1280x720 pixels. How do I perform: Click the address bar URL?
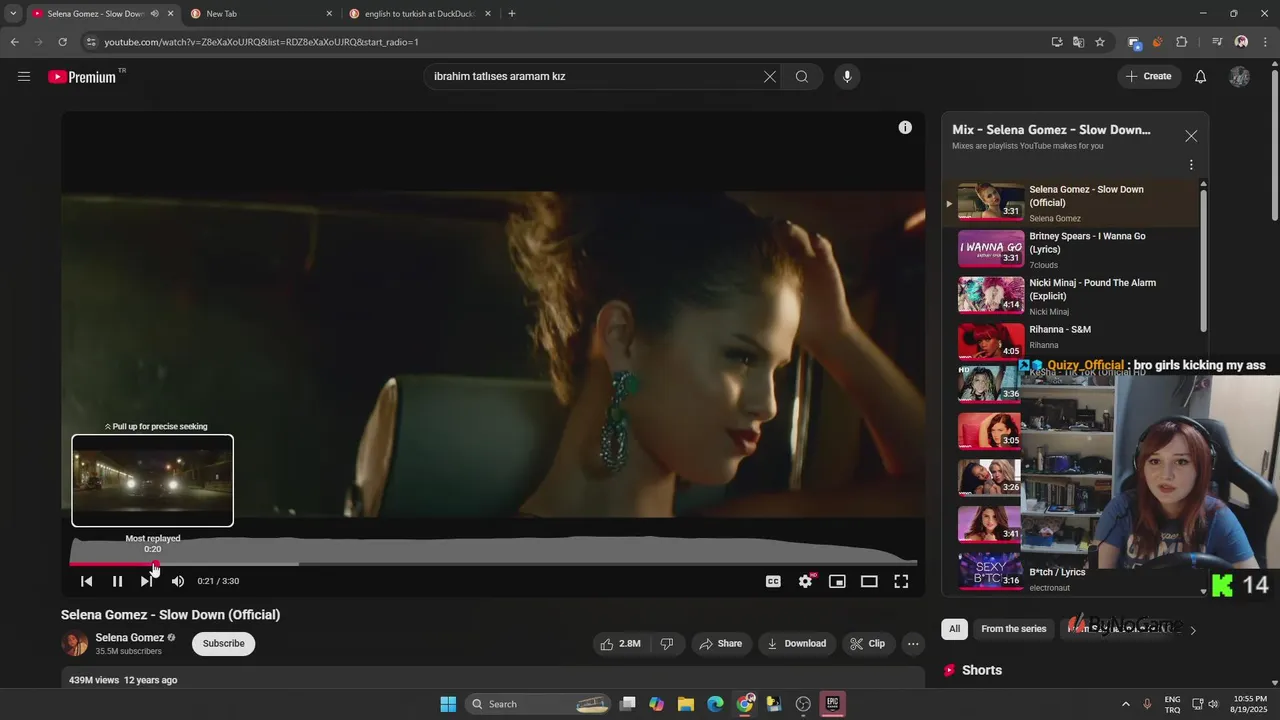261,42
